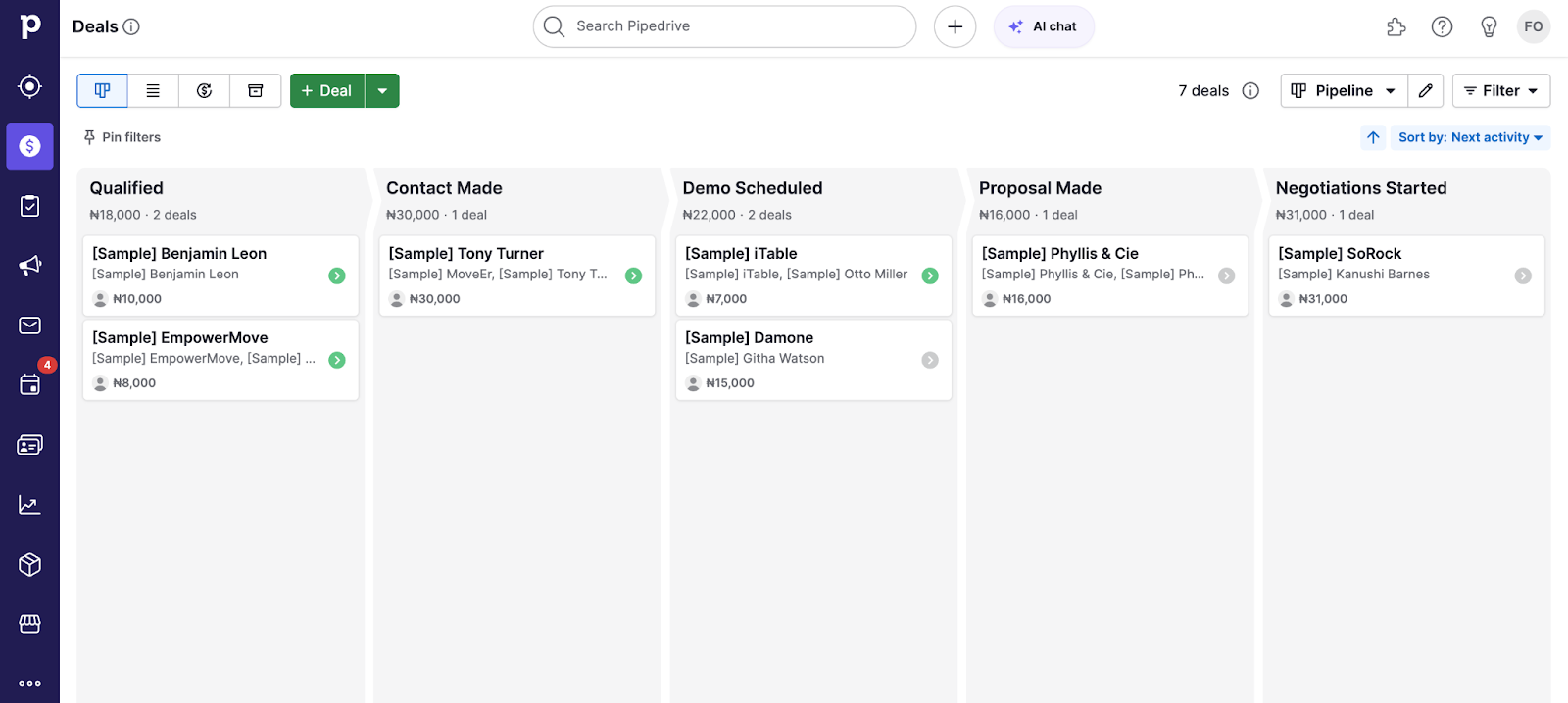Open the [Sample] iTable deal

pyautogui.click(x=813, y=276)
